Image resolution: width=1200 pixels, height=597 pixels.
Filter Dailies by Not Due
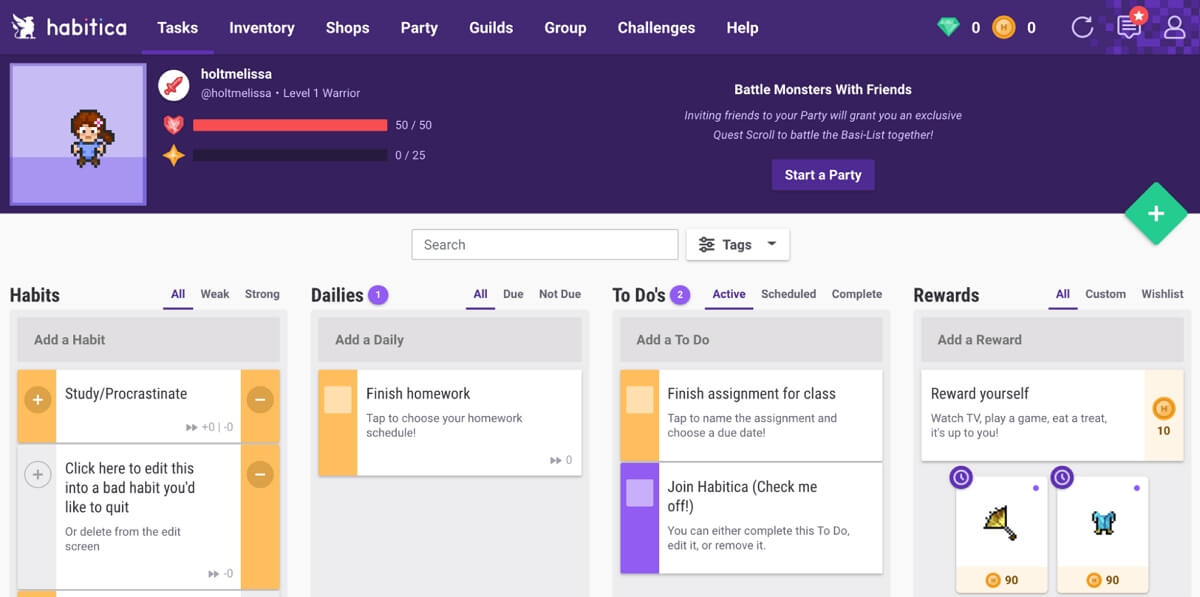coord(560,294)
